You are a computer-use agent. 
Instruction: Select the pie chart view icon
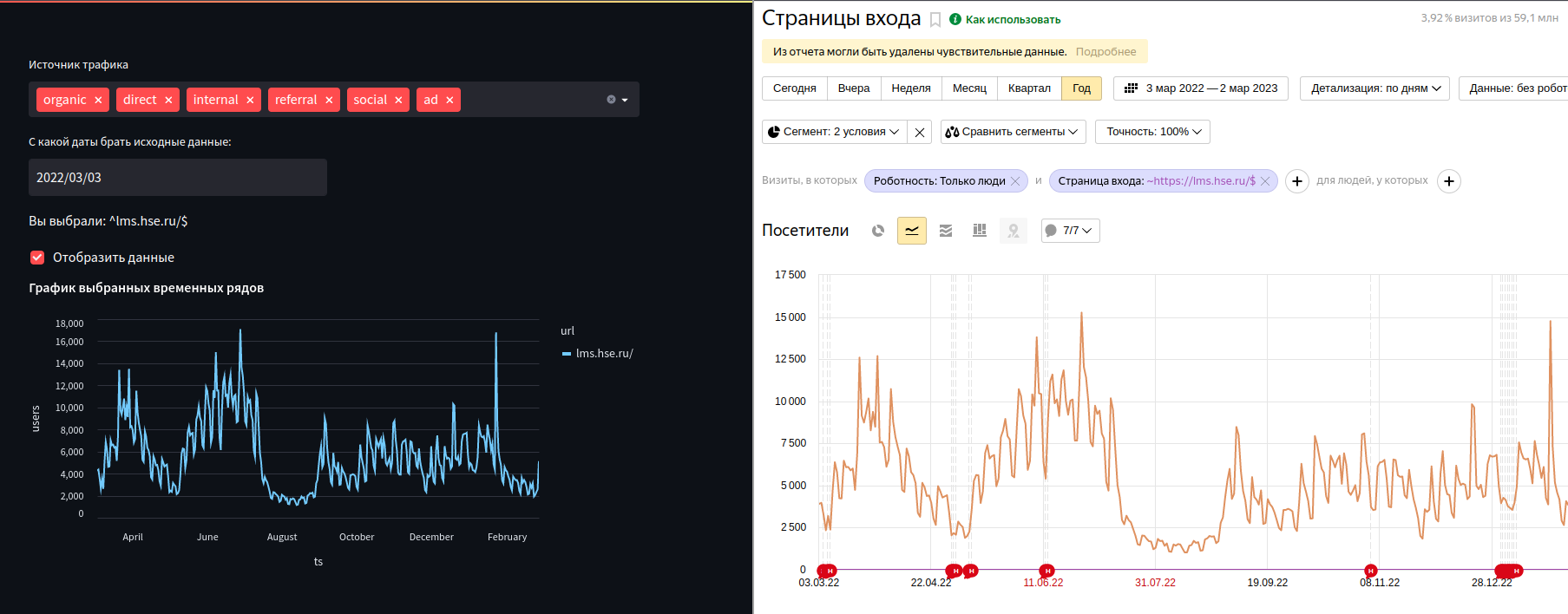coord(878,231)
